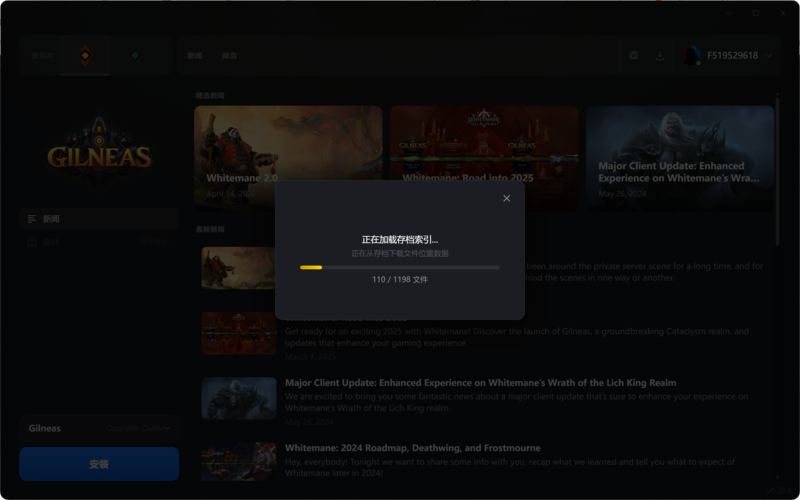Open Major Client Update article title in list
The width and height of the screenshot is (800, 500).
481,383
